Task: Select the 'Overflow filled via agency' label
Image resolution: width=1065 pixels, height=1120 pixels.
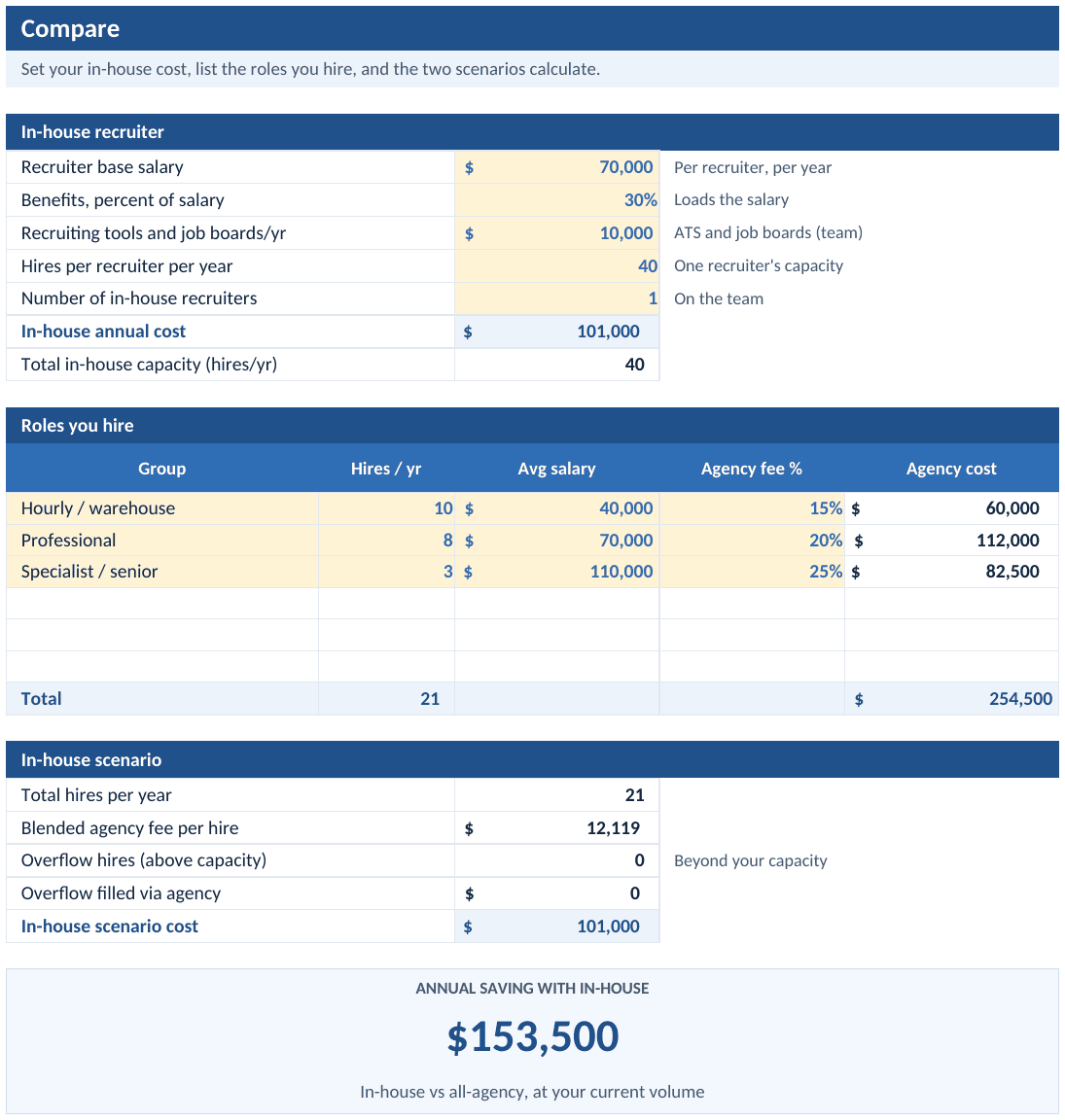Action: [121, 893]
